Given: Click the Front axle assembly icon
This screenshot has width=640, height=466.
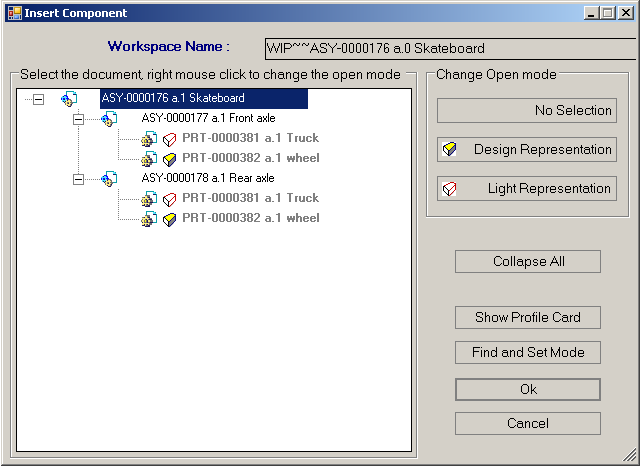Looking at the screenshot, I should [x=109, y=119].
